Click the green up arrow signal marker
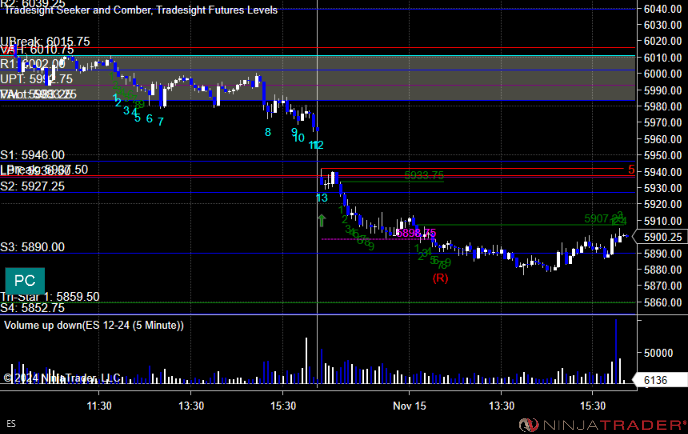The height and width of the screenshot is (434, 688). pyautogui.click(x=322, y=220)
